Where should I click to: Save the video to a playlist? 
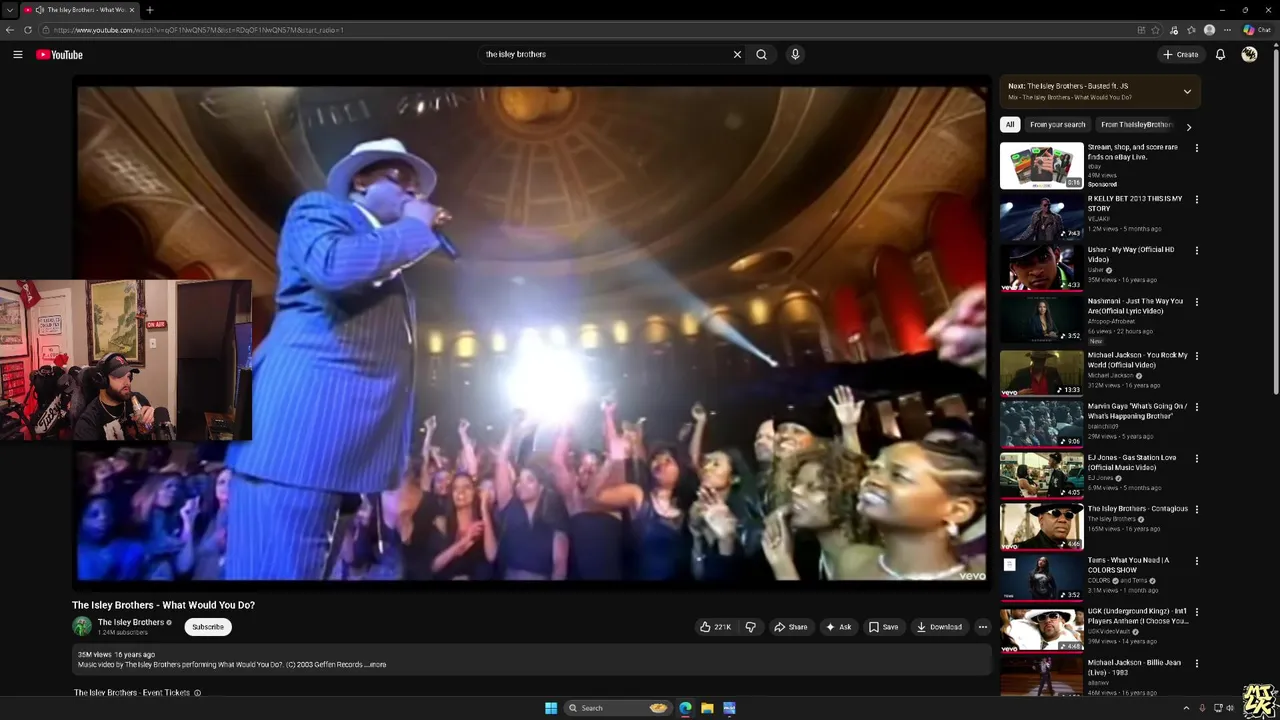[883, 627]
